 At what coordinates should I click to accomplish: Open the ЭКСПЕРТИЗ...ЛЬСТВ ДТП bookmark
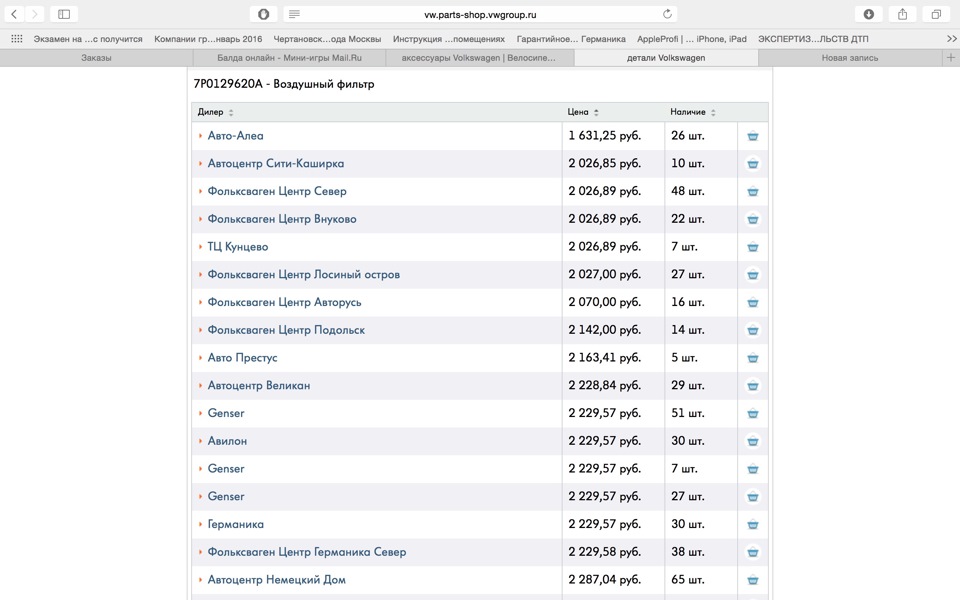point(813,39)
